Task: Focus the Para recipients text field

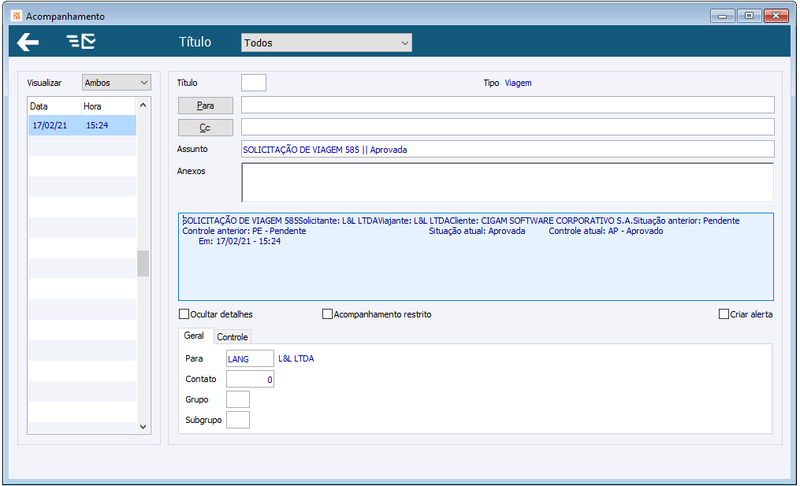Action: point(508,105)
